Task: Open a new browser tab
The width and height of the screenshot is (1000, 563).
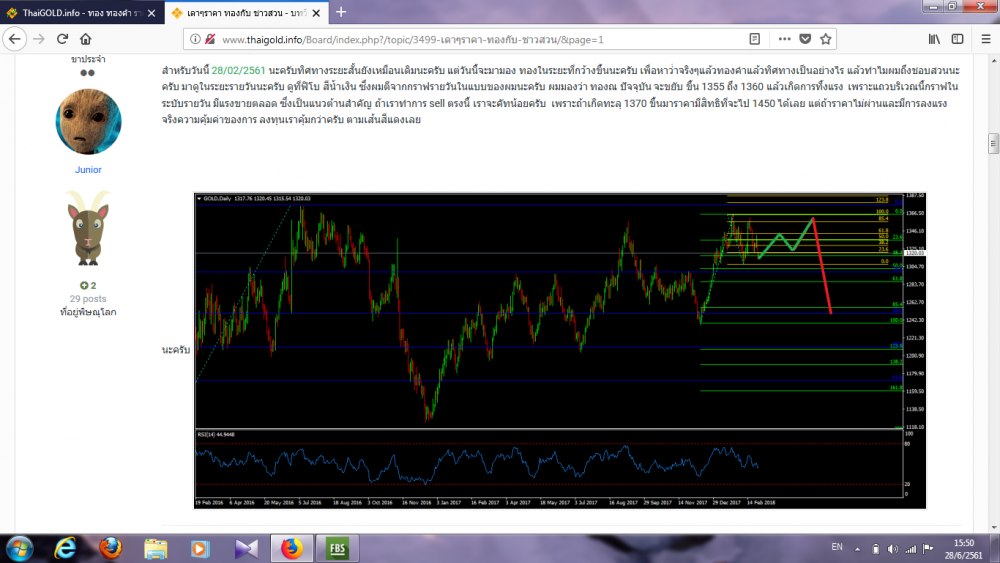Action: tap(340, 12)
